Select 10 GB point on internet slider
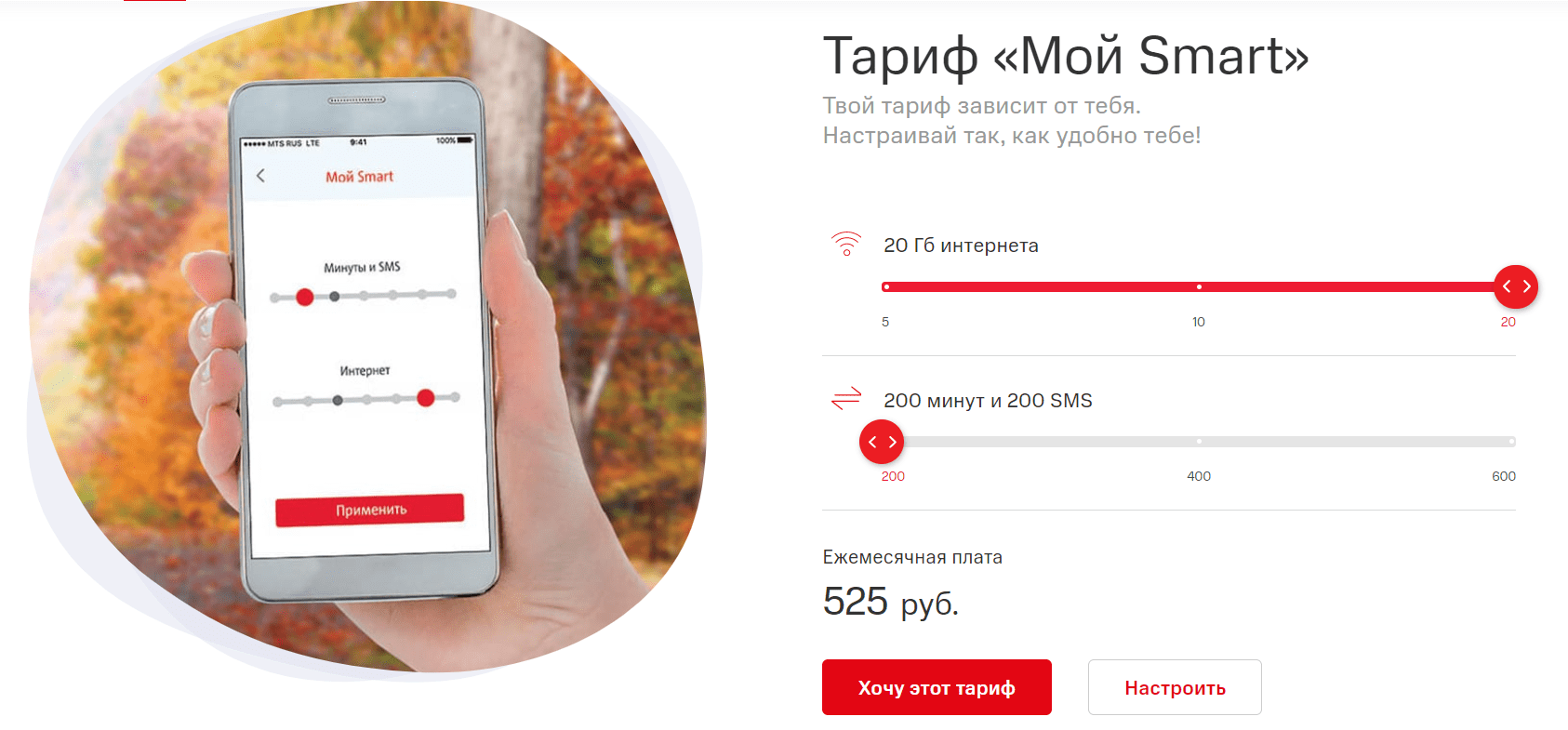This screenshot has height=730, width=1568. click(1199, 286)
